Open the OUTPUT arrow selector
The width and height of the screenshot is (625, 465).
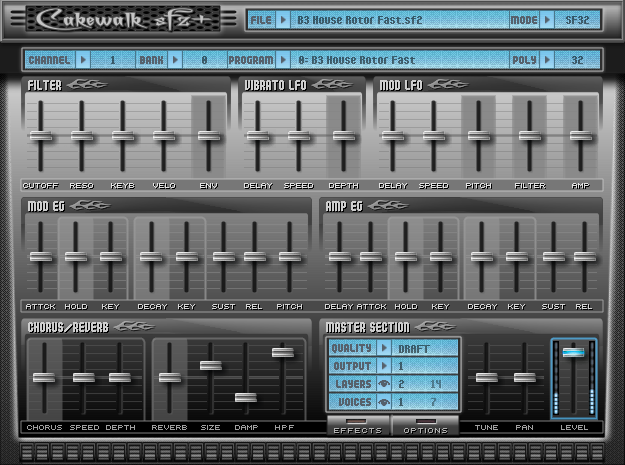click(384, 366)
